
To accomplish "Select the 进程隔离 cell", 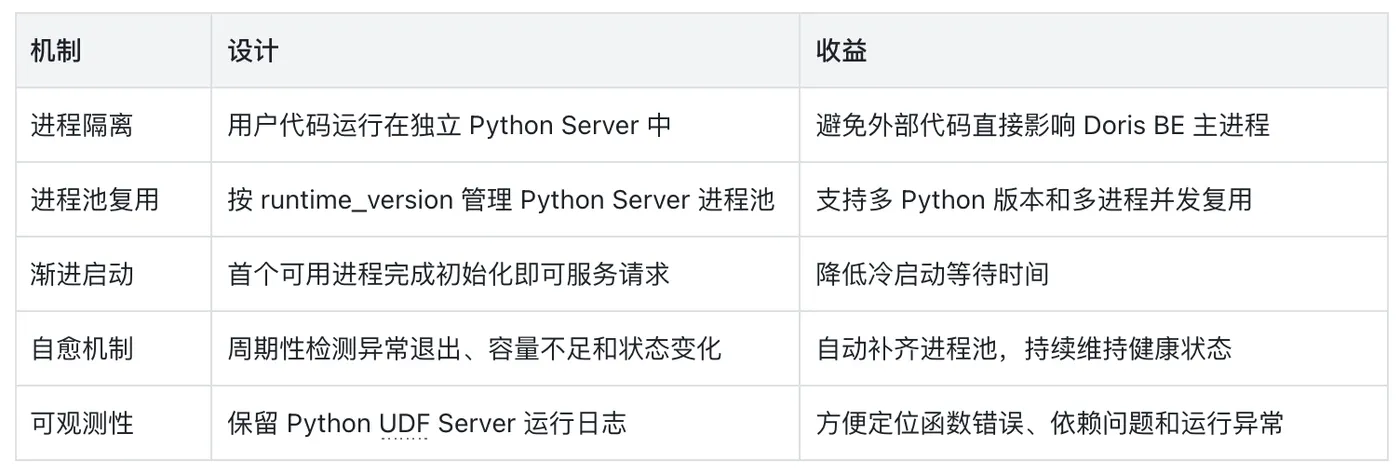I will (x=113, y=125).
